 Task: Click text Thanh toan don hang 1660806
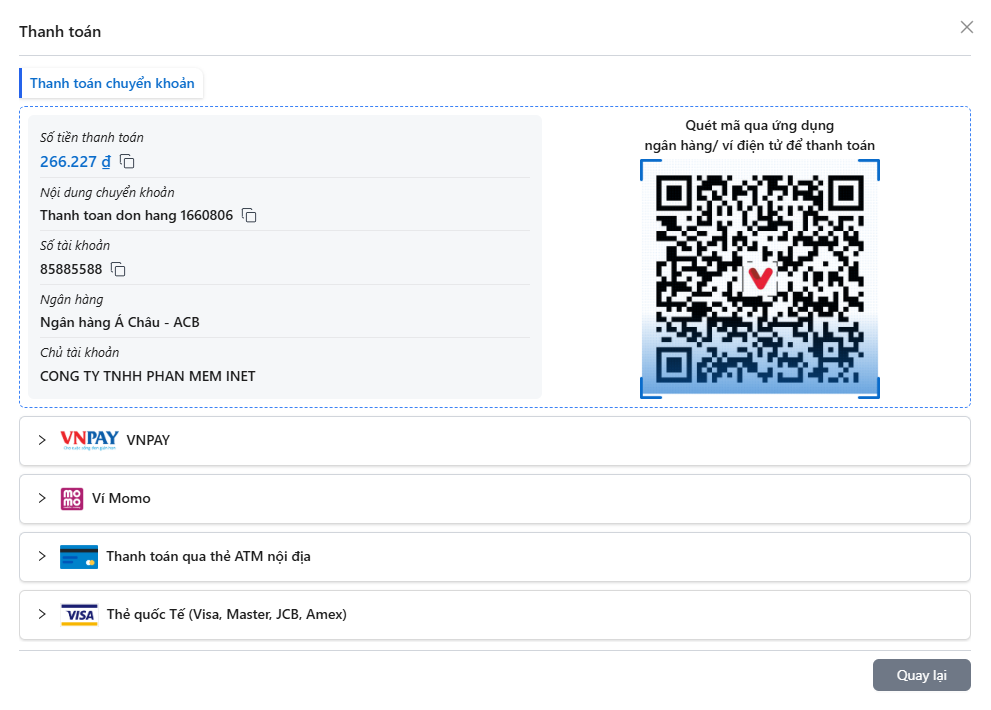pos(137,216)
